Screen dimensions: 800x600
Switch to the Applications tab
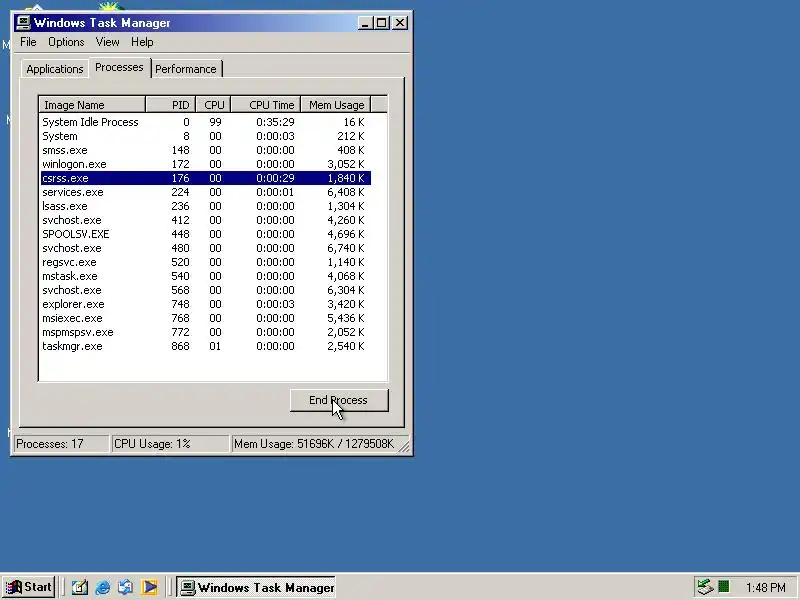click(x=55, y=69)
